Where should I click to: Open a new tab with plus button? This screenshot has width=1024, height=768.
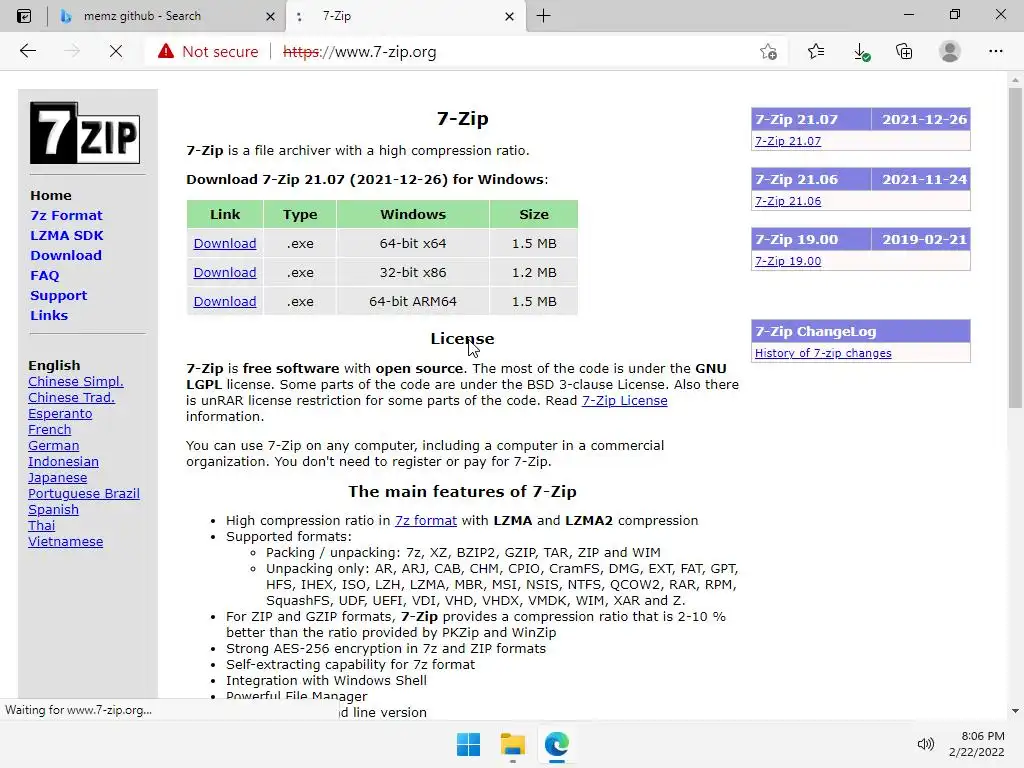pos(543,16)
